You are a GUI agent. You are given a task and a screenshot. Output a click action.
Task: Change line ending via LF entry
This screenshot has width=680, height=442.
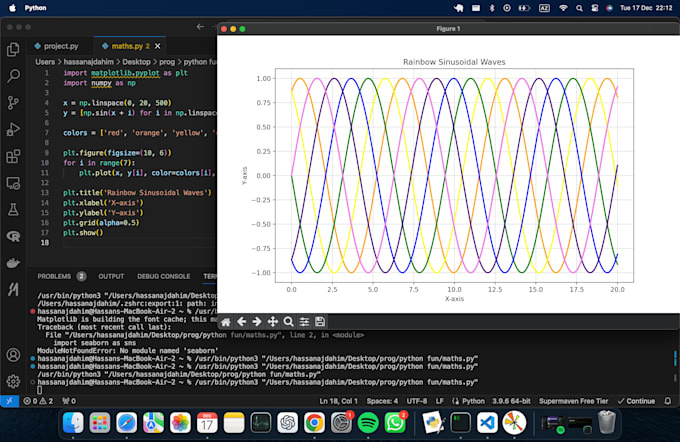439,401
